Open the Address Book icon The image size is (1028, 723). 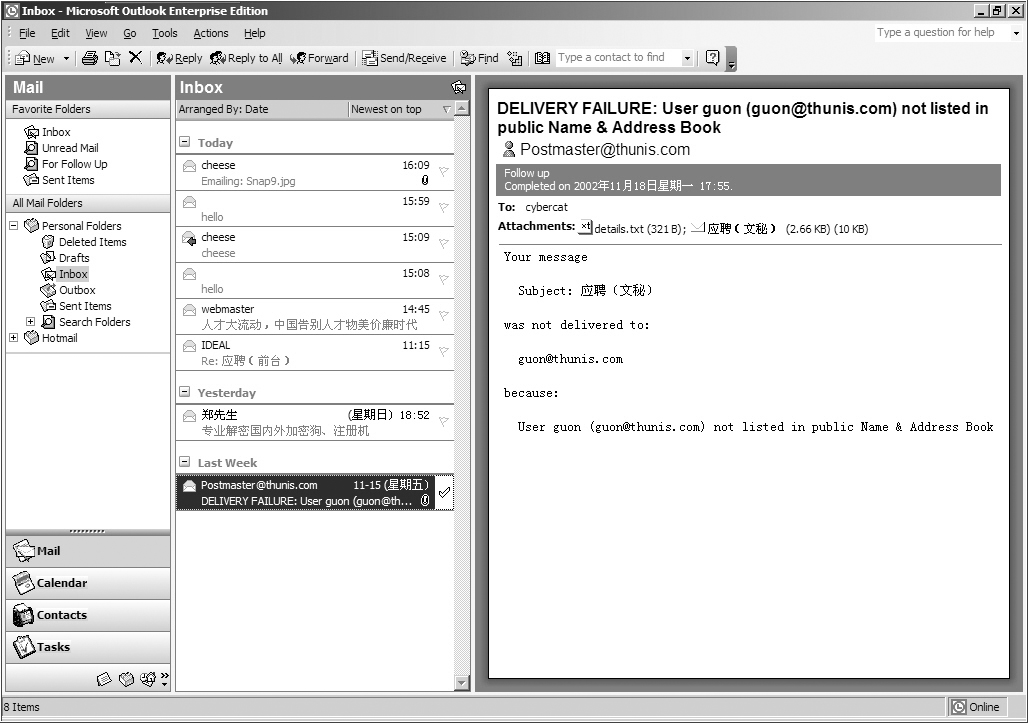(x=542, y=58)
